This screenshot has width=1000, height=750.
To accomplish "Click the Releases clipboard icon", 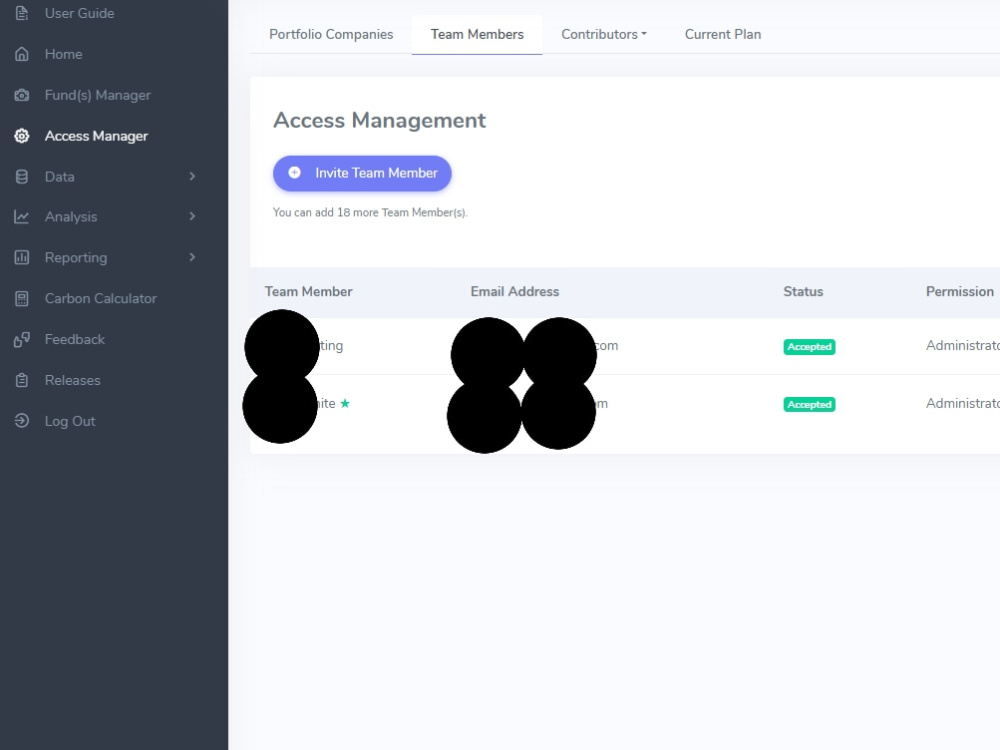I will click(22, 380).
